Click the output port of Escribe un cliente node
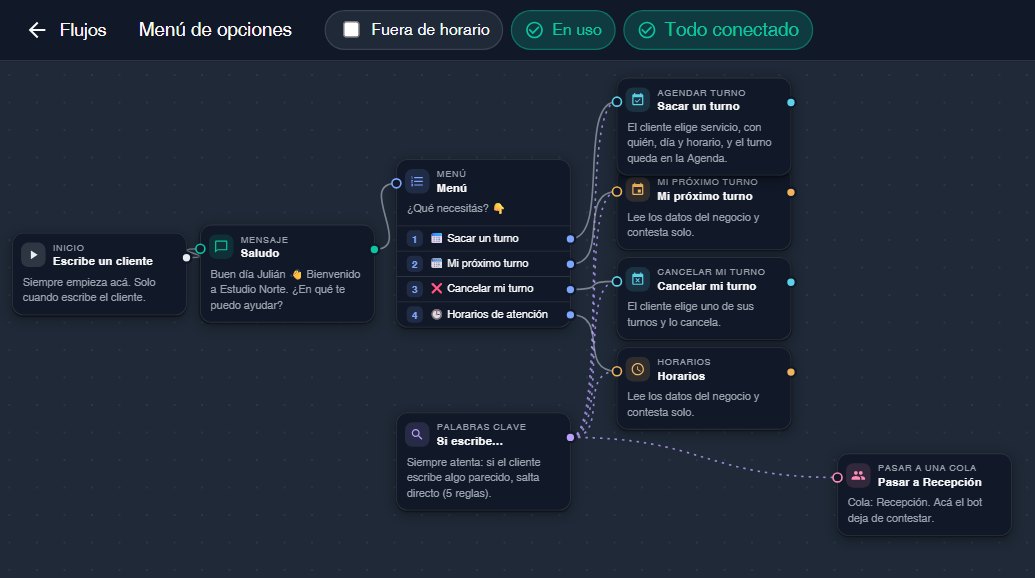 pos(186,257)
